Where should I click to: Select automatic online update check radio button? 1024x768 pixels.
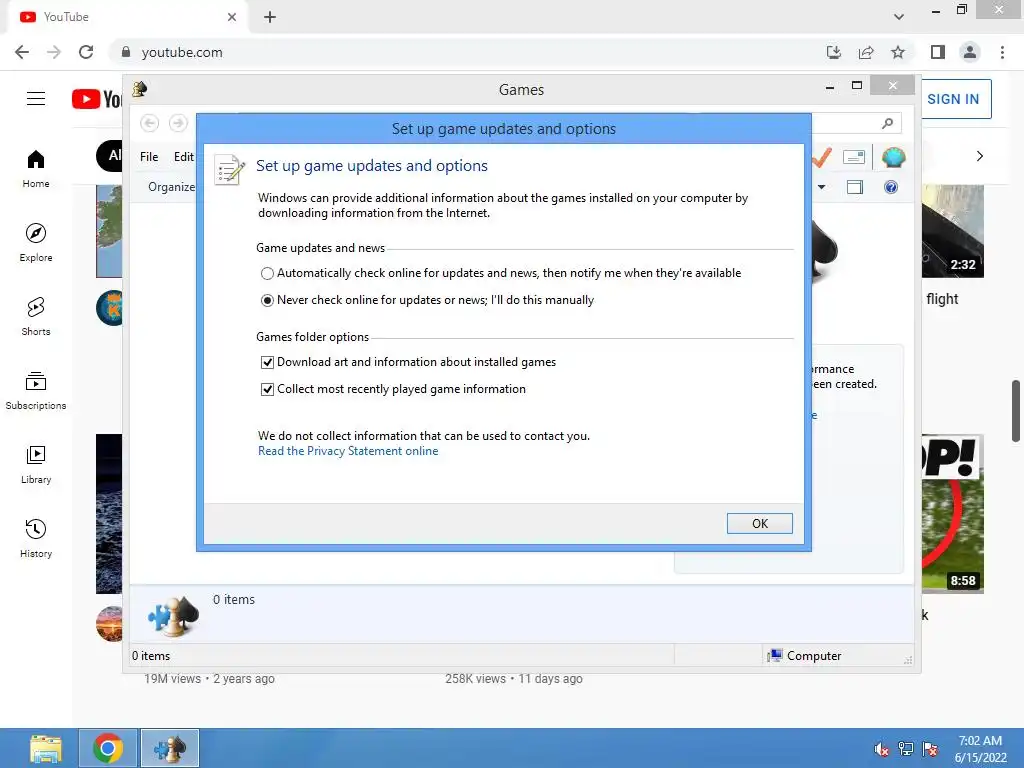(x=267, y=274)
